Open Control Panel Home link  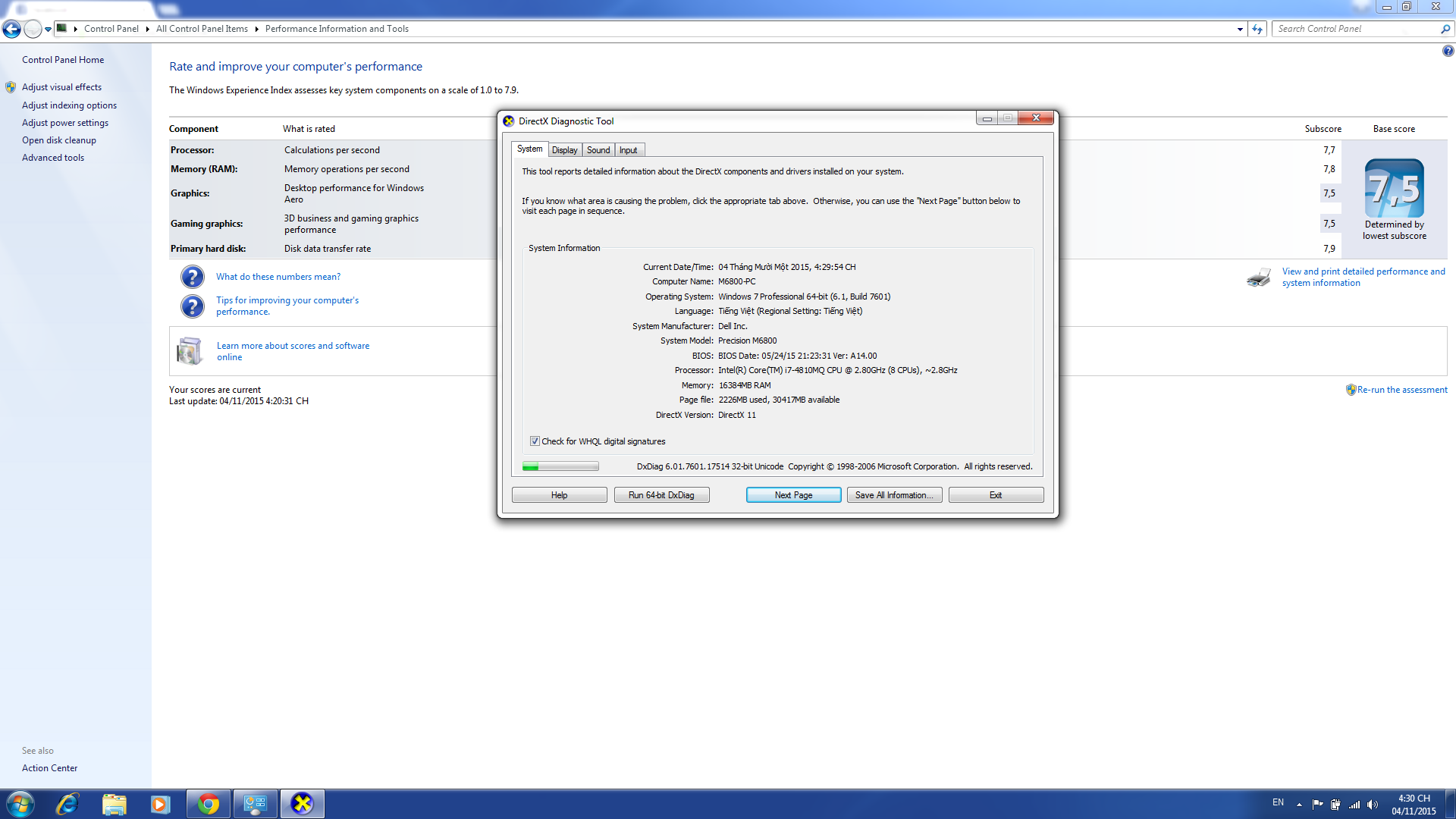63,60
